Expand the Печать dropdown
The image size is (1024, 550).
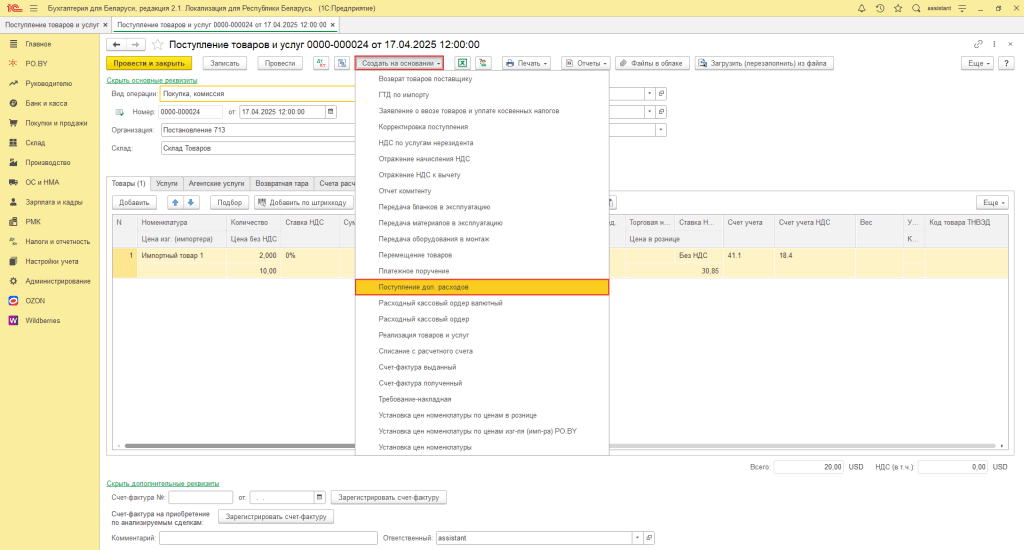point(526,63)
